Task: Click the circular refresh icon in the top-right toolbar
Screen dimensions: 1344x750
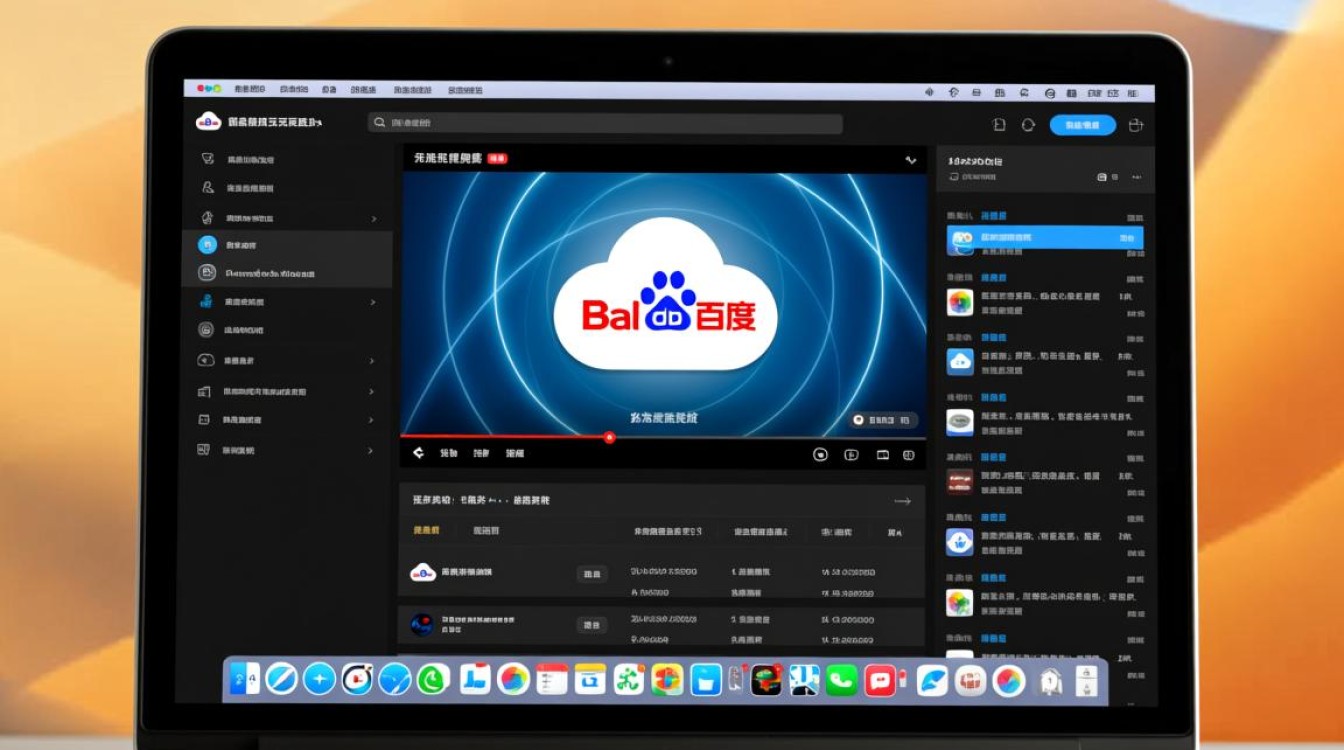Action: coord(1028,125)
